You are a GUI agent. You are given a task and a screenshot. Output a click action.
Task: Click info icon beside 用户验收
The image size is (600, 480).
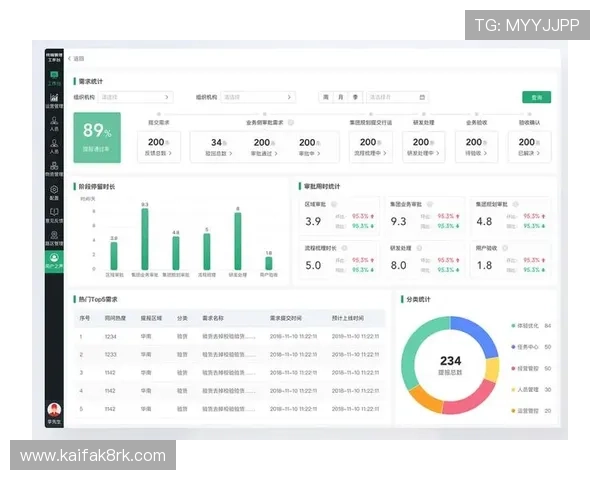point(505,248)
